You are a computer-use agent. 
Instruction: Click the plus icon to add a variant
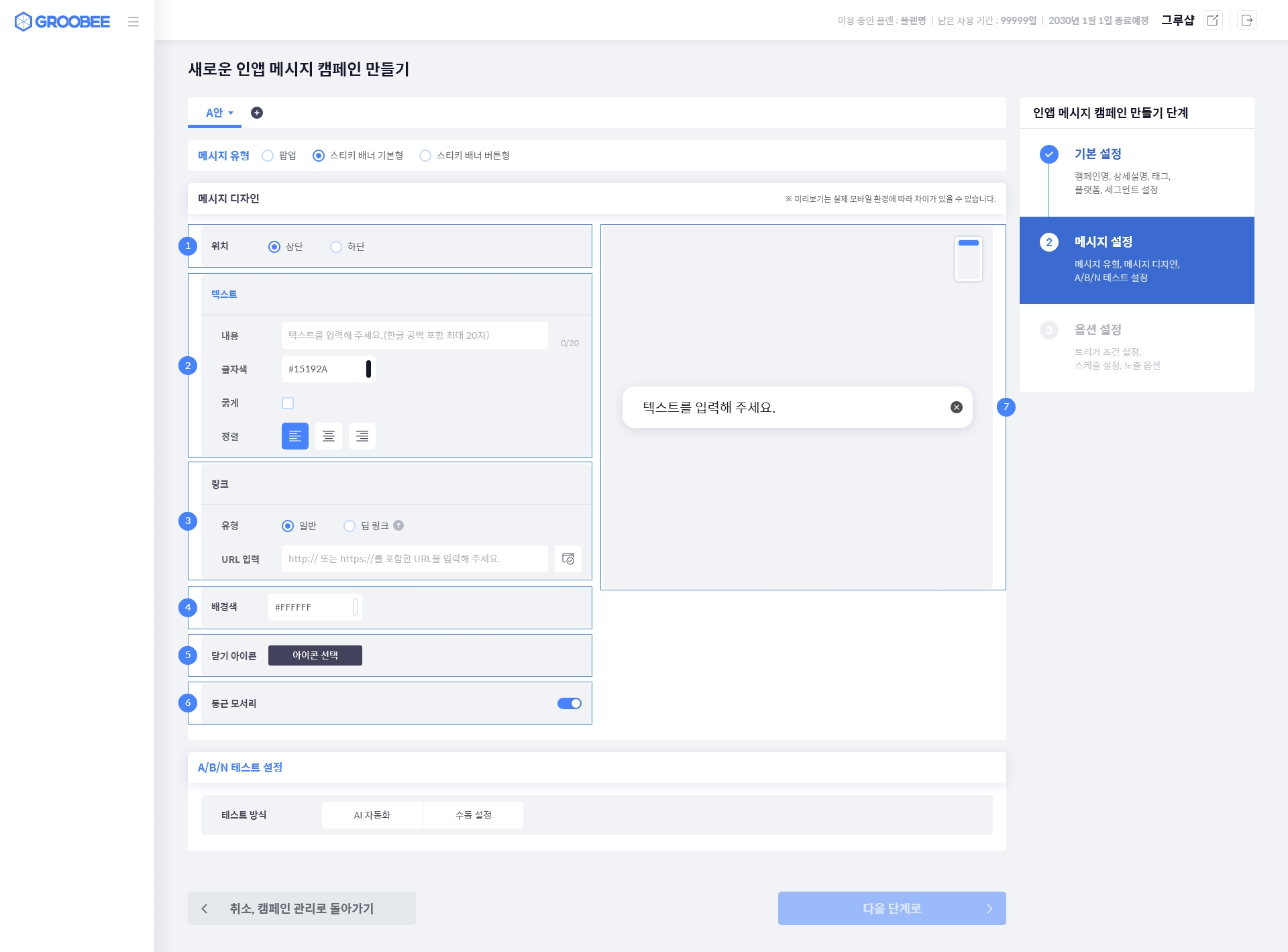[256, 113]
